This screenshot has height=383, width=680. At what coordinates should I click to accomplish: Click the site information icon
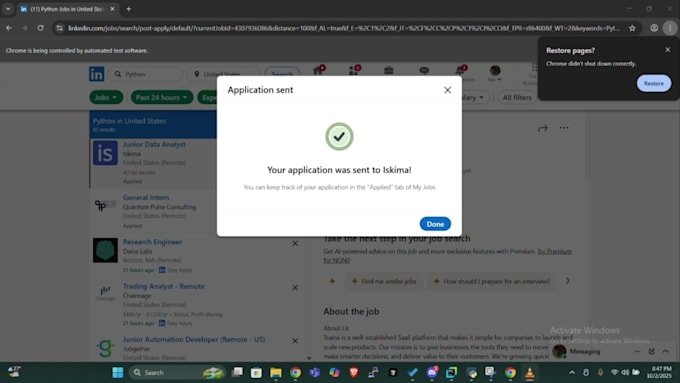59,28
